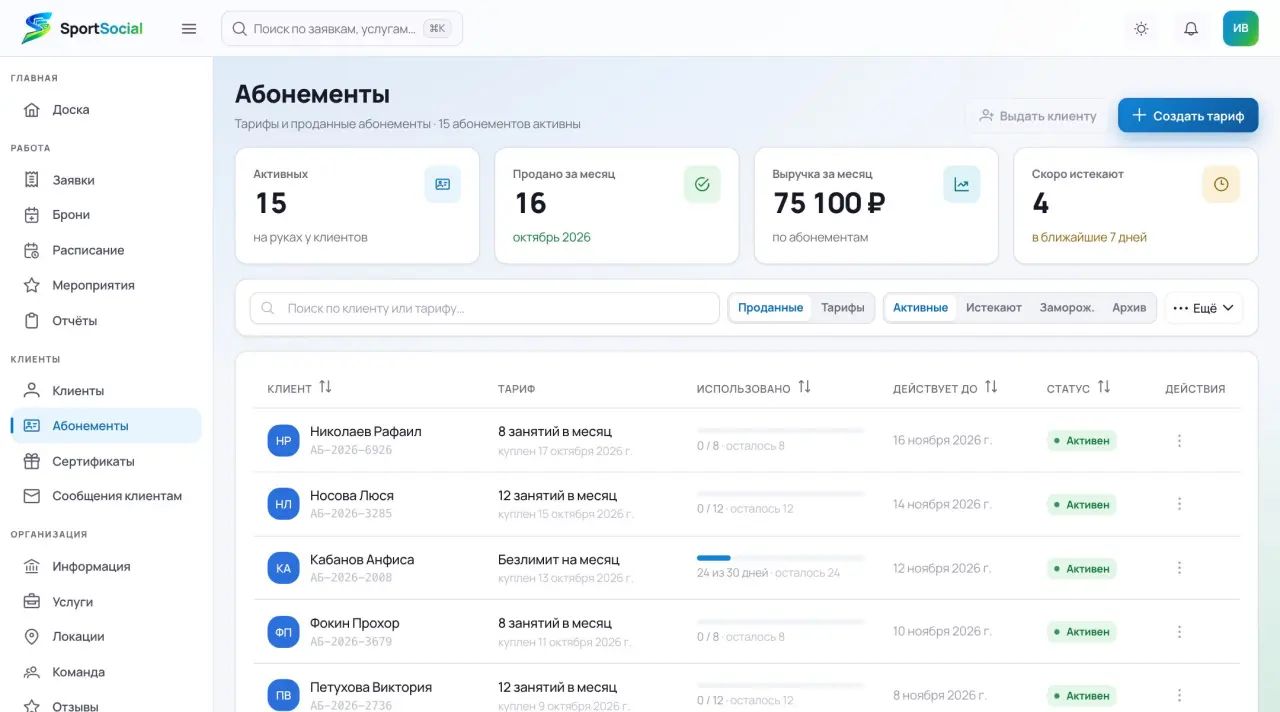This screenshot has width=1280, height=712.
Task: Click the ФП avatar of Фокин Прохор
Action: point(283,632)
